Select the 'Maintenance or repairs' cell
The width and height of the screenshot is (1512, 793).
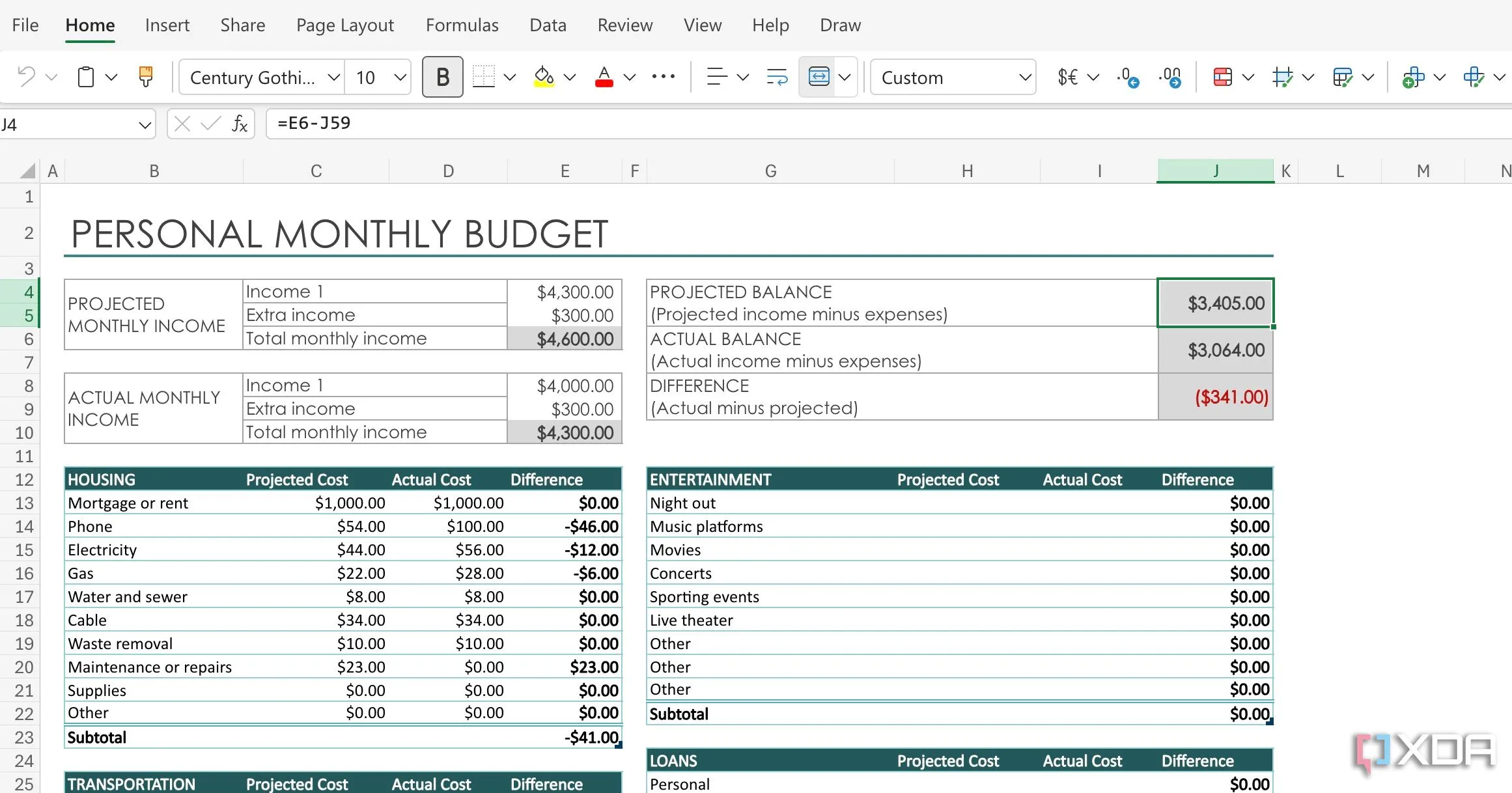[x=154, y=667]
